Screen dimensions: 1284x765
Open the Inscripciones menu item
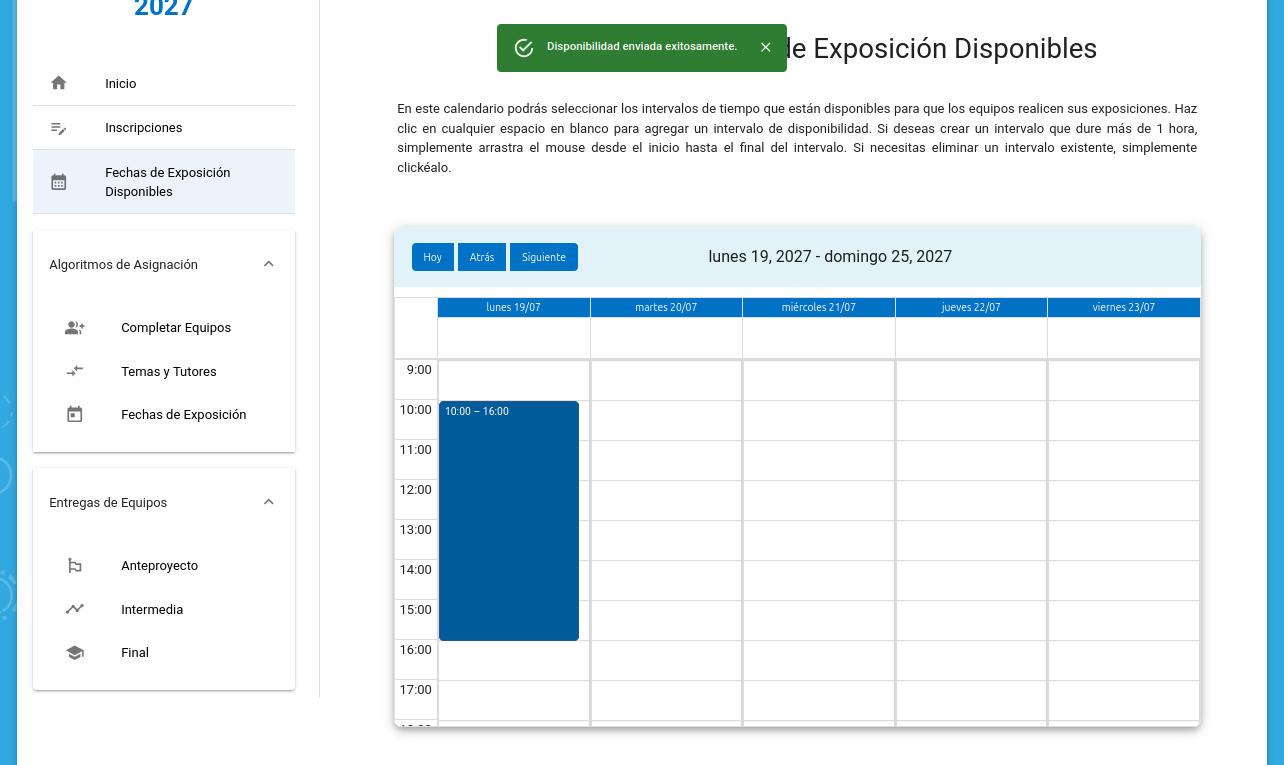coord(143,128)
